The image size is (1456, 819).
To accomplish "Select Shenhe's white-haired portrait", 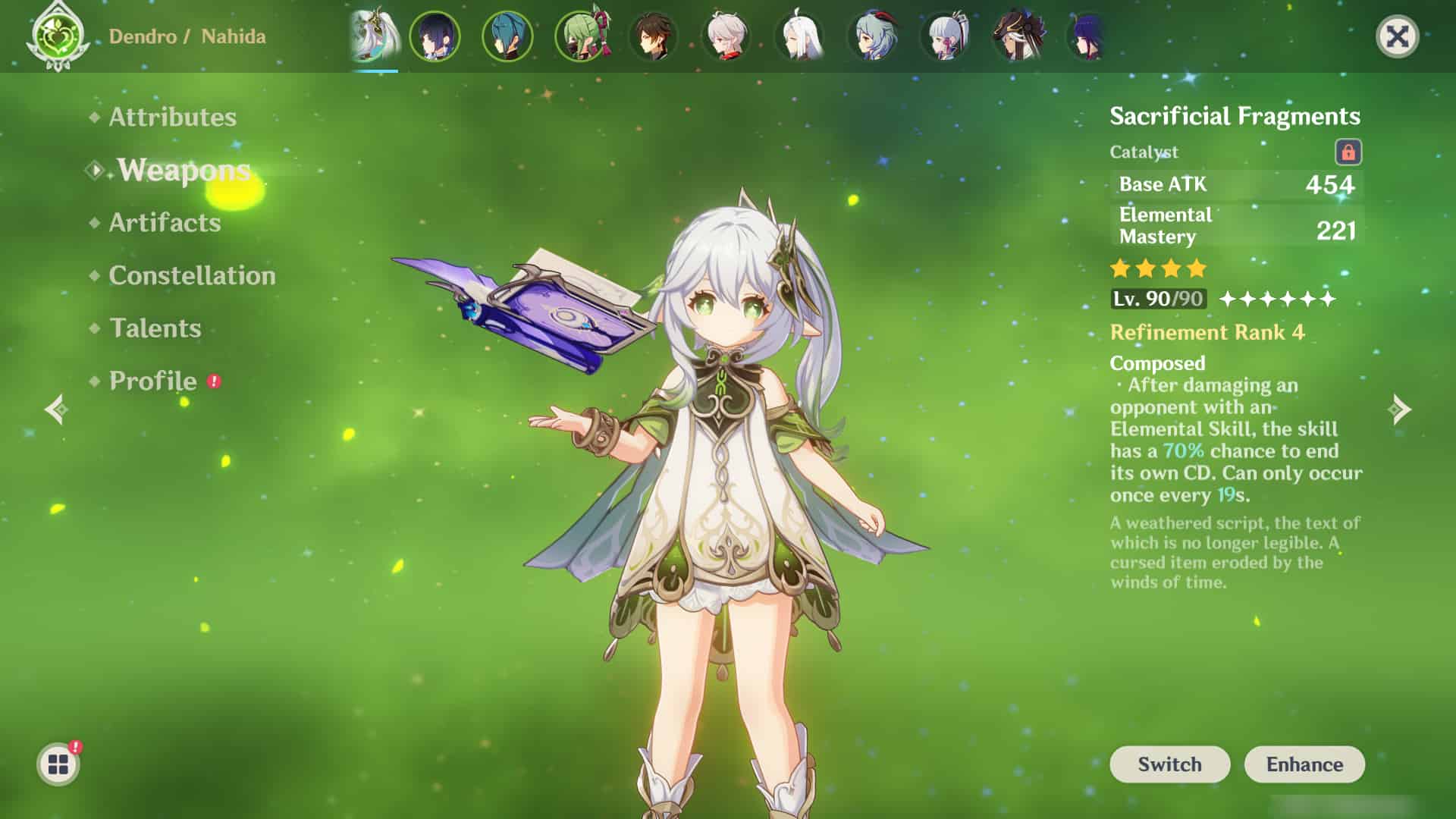I will [799, 36].
